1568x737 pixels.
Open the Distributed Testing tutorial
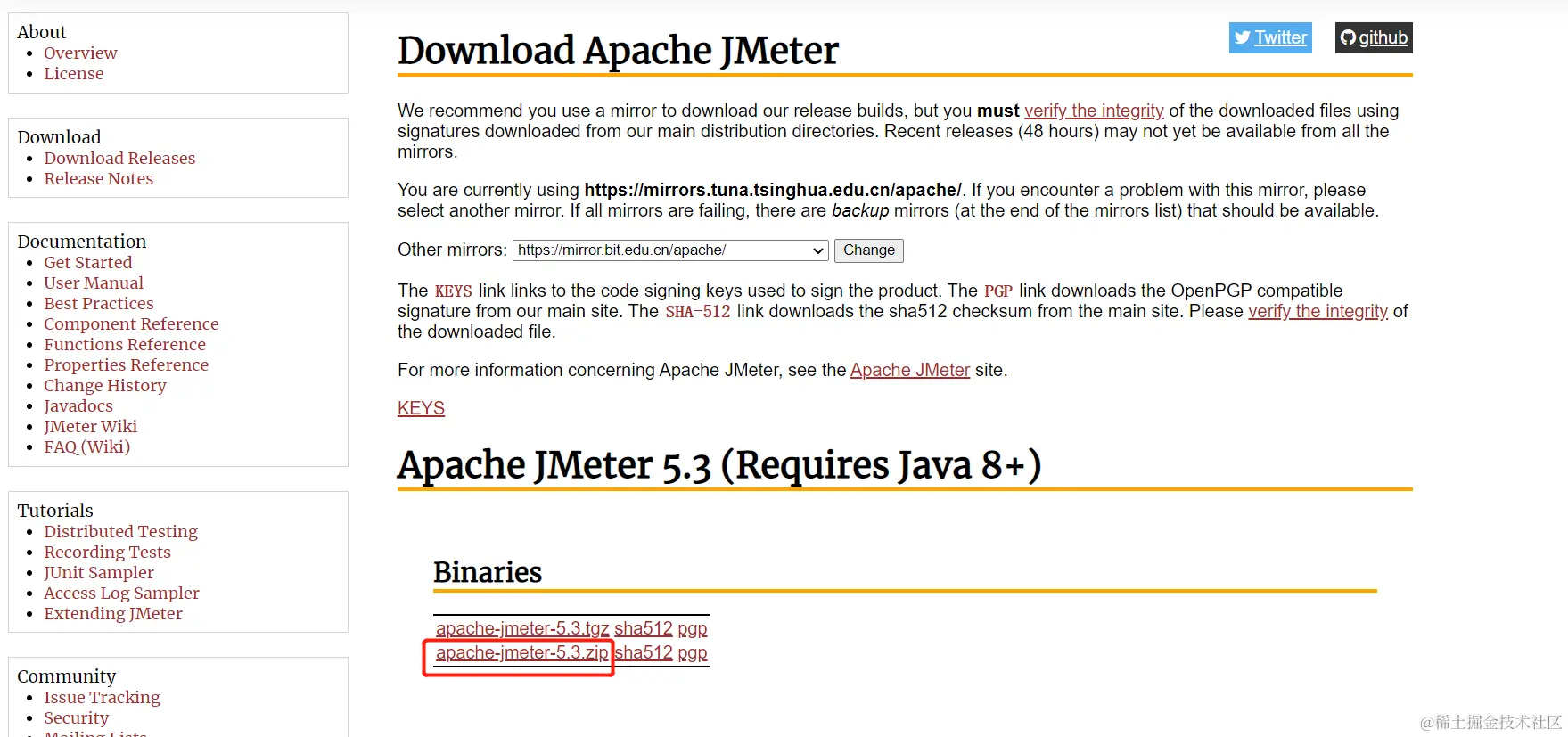pos(121,531)
